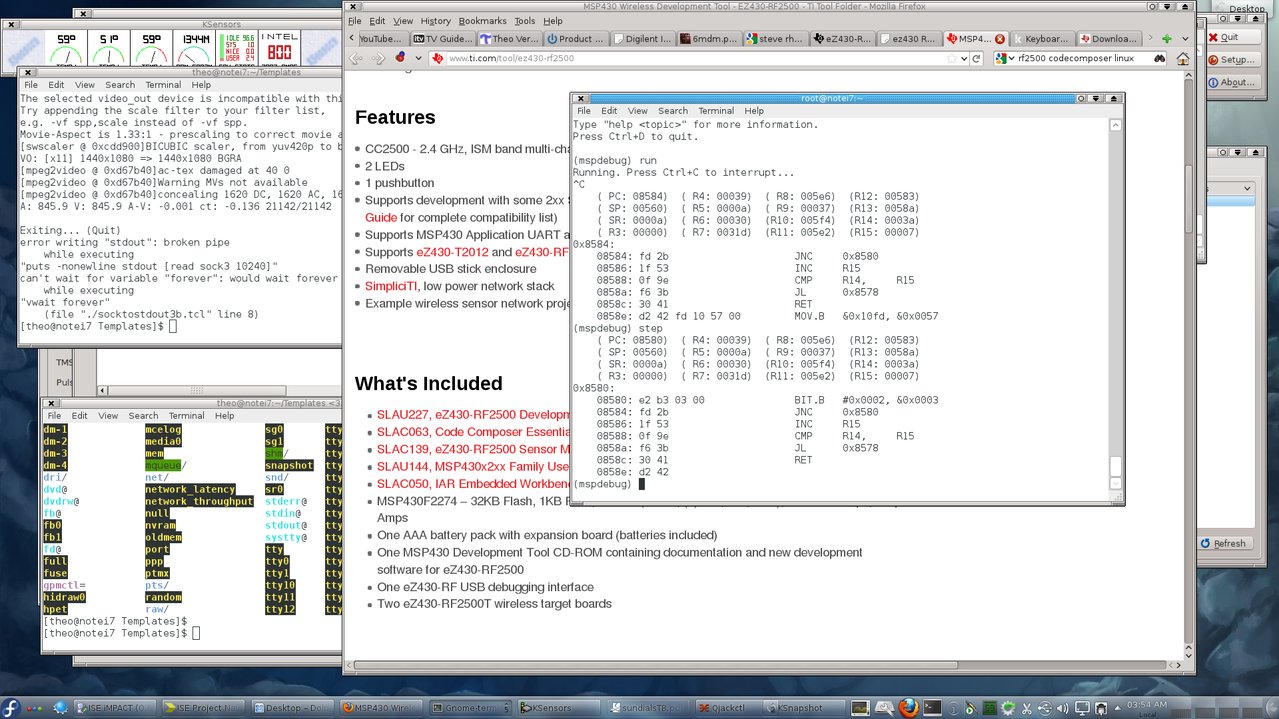Screen dimensions: 1279x719
Task: Reload the TI page in Firefox
Action: coord(976,58)
